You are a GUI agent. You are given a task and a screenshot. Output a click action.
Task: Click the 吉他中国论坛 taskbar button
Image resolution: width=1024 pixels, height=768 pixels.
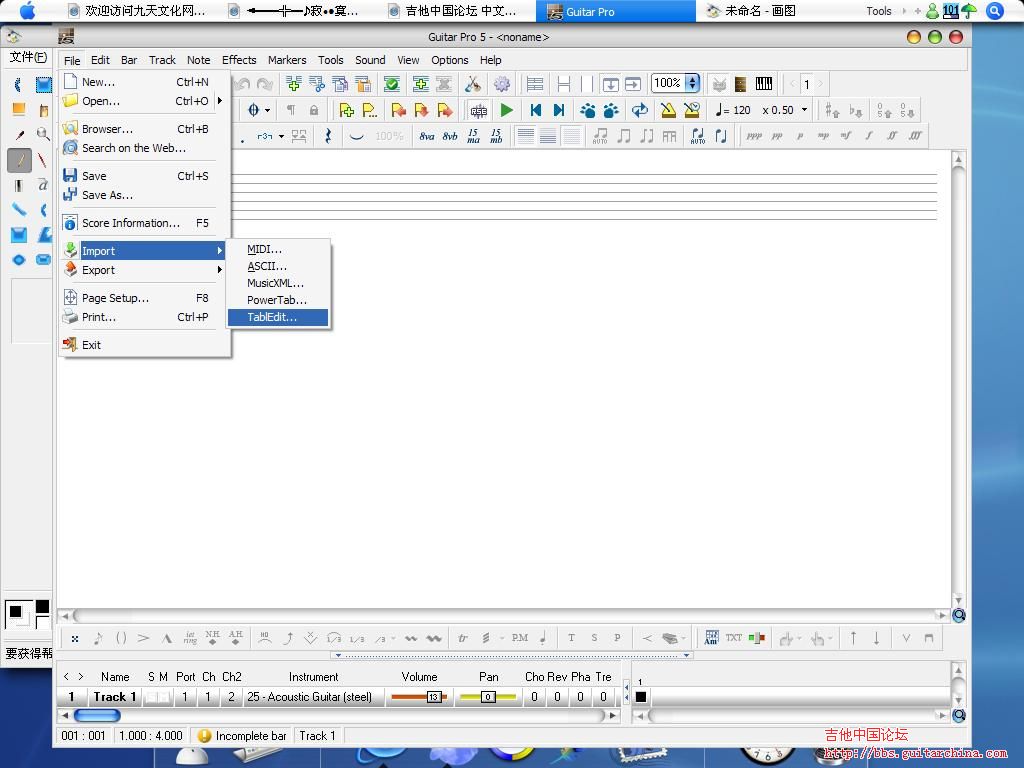coord(453,11)
